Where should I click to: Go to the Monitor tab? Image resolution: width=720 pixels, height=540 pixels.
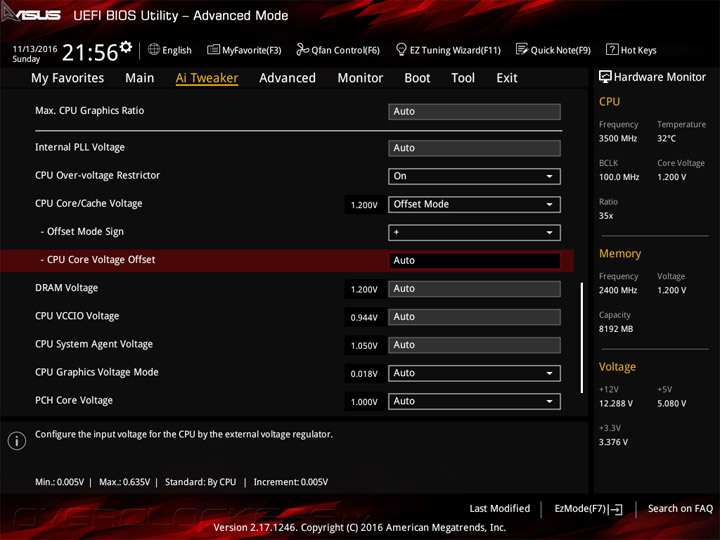pyautogui.click(x=360, y=78)
